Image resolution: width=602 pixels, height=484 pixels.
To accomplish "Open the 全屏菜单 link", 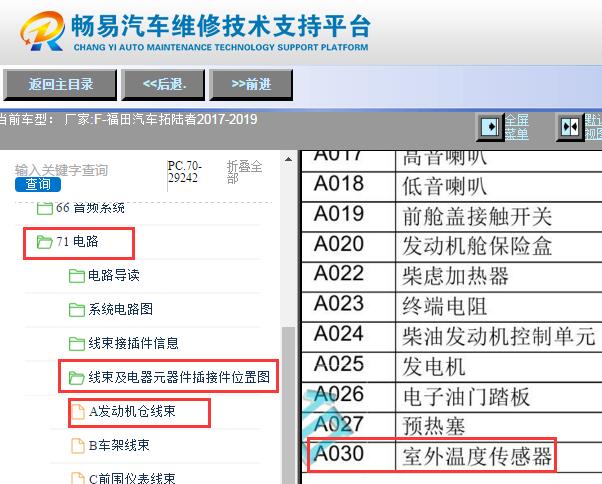I will (516, 127).
